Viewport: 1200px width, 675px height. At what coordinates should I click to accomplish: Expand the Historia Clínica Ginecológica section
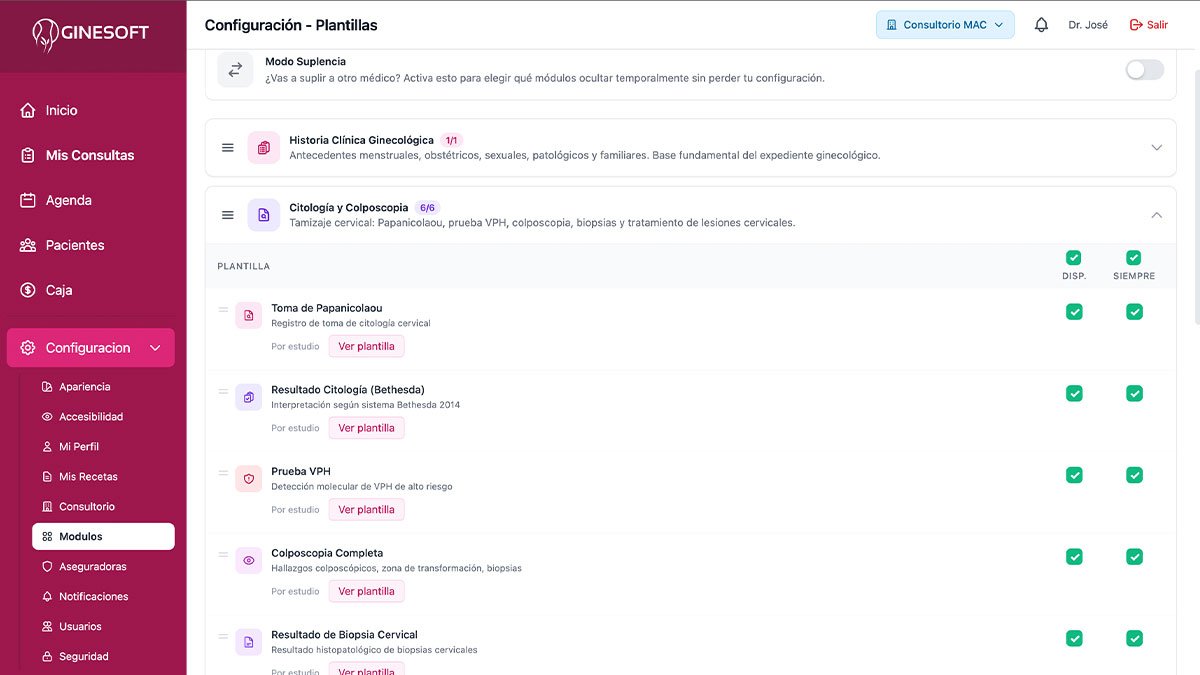(1156, 148)
